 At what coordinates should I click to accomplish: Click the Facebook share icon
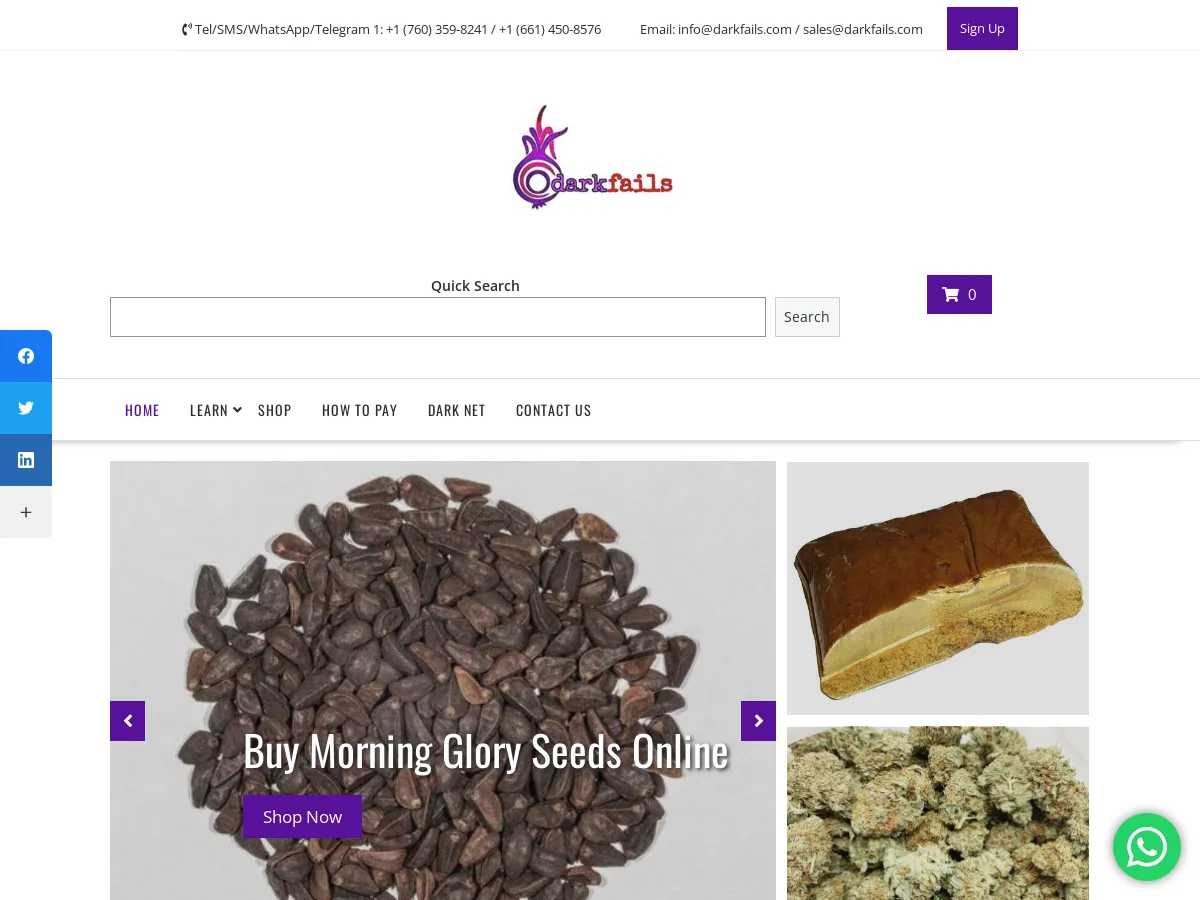26,356
